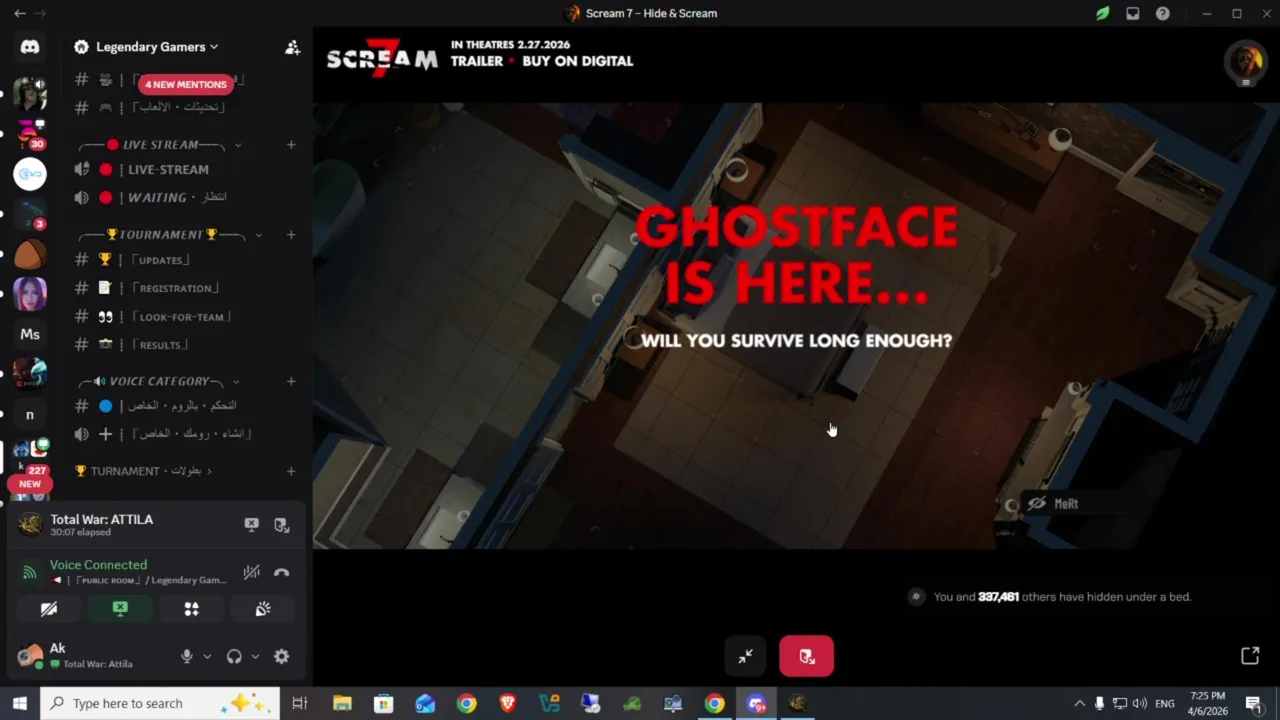This screenshot has width=1280, height=720.
Task: Open the server icon with 30 badge
Action: point(30,133)
